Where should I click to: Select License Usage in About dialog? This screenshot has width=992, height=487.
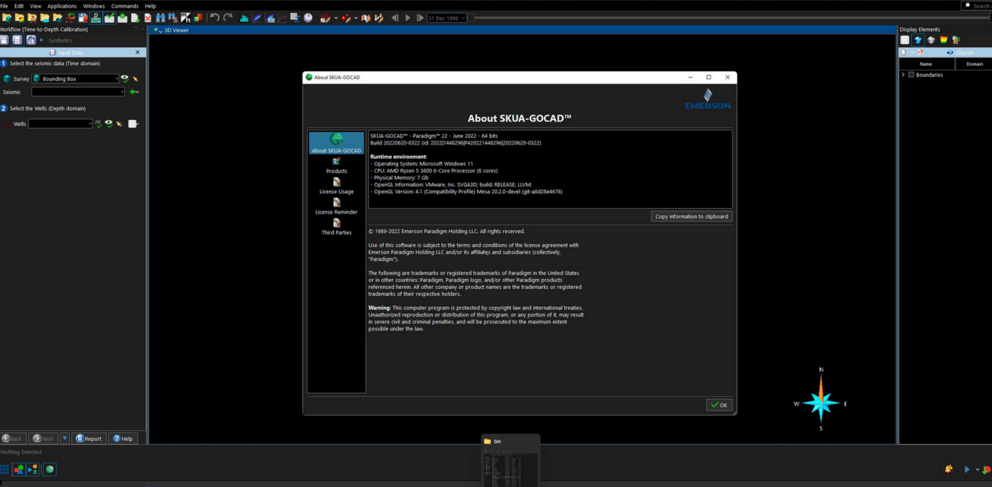click(337, 186)
